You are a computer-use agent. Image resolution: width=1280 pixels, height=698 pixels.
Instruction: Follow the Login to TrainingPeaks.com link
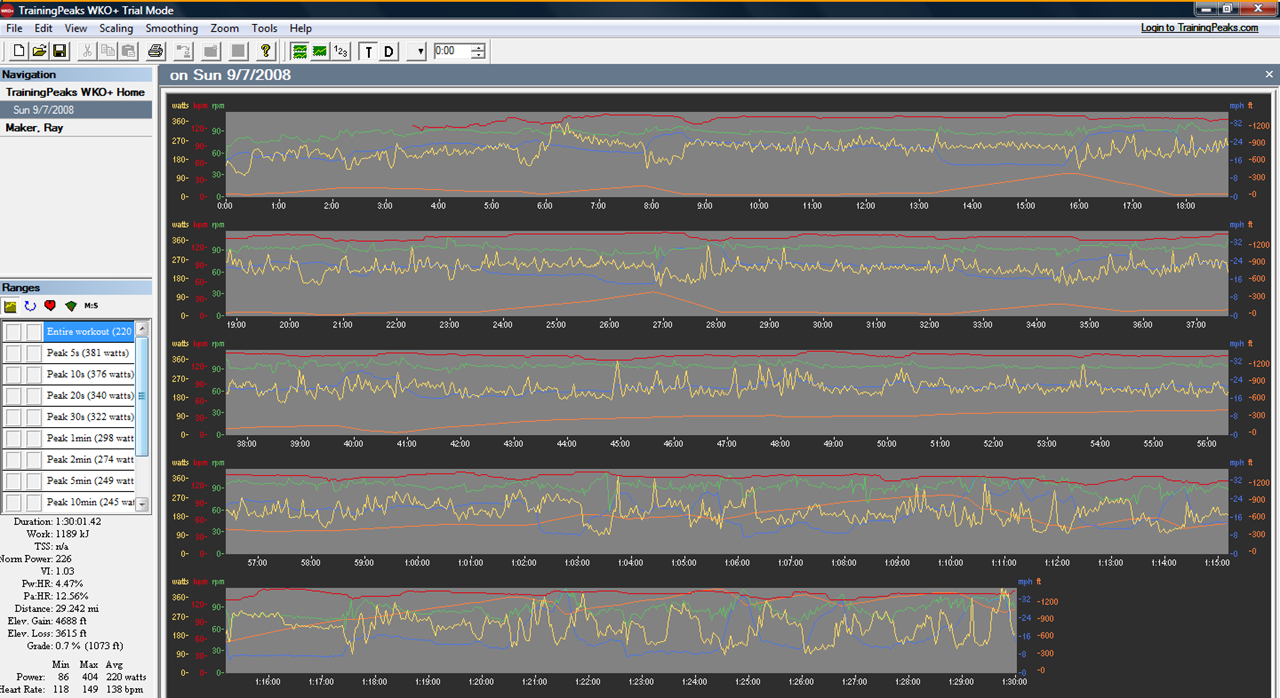coord(1200,28)
